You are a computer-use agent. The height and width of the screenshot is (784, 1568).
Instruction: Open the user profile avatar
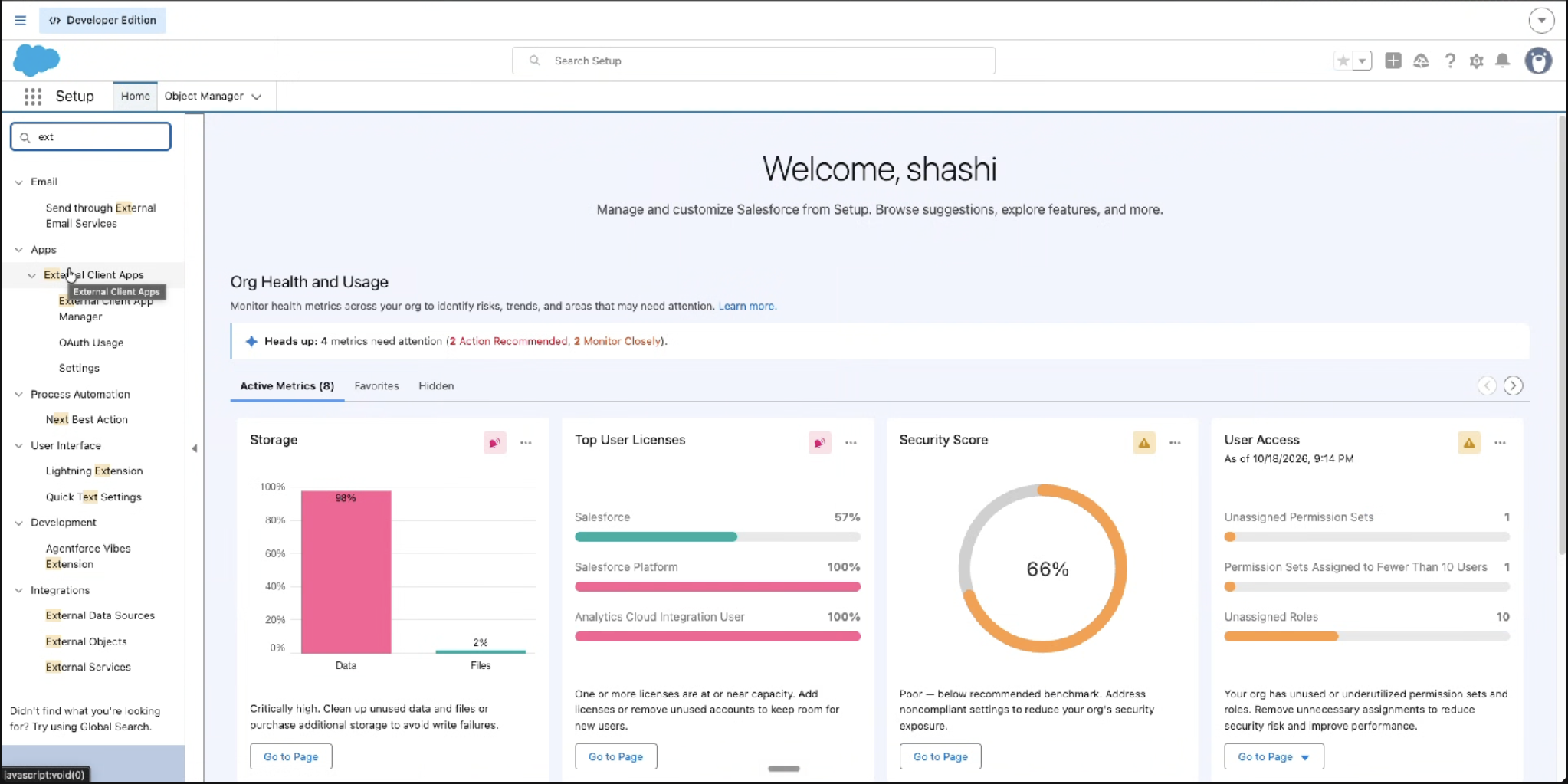(1538, 61)
